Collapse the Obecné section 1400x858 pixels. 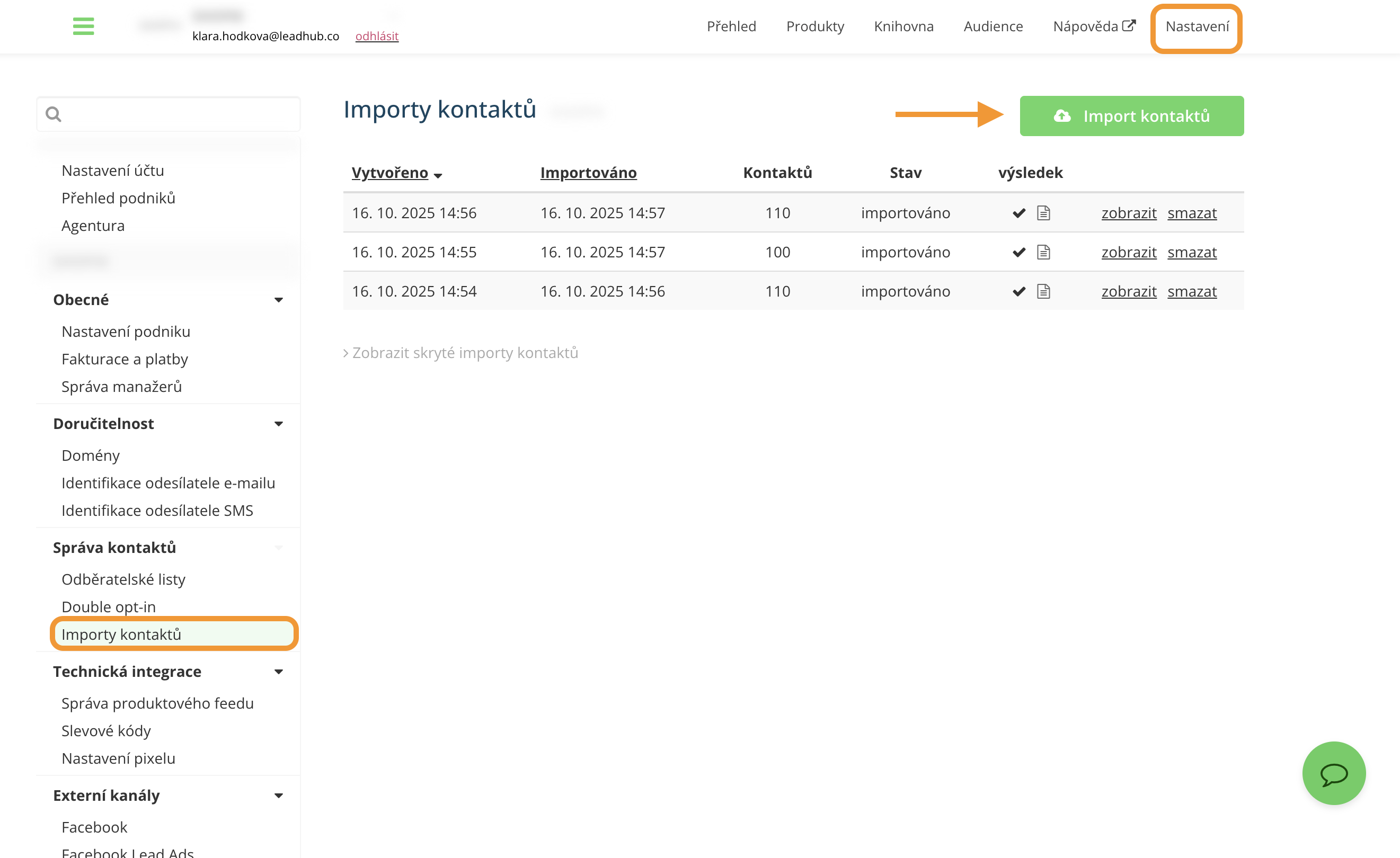[278, 300]
